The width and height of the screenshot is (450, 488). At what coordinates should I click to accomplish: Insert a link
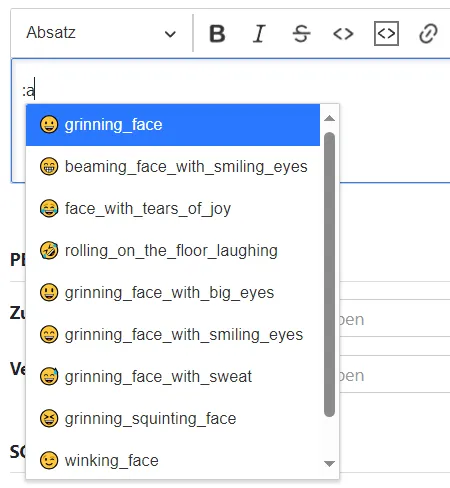pos(428,33)
